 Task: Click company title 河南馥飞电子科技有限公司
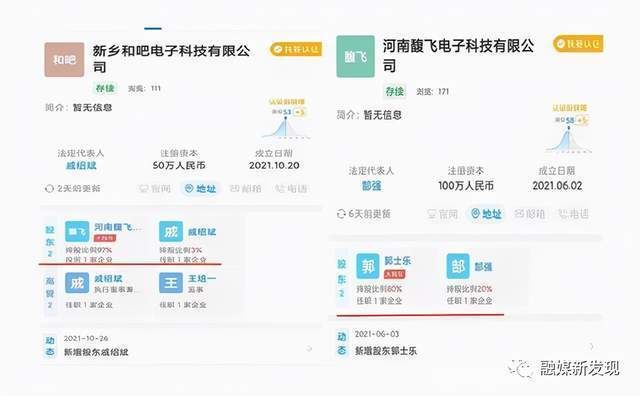[458, 55]
